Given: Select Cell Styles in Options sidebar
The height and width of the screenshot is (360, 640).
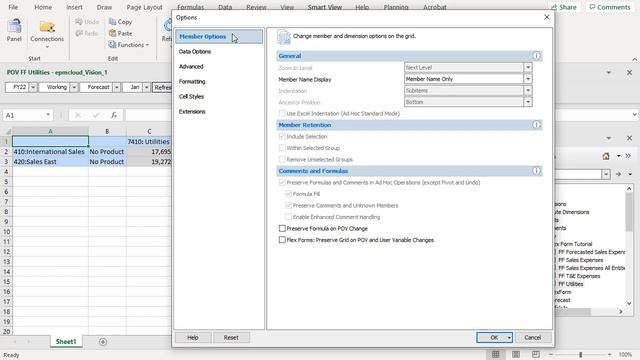Looking at the screenshot, I should [x=191, y=97].
